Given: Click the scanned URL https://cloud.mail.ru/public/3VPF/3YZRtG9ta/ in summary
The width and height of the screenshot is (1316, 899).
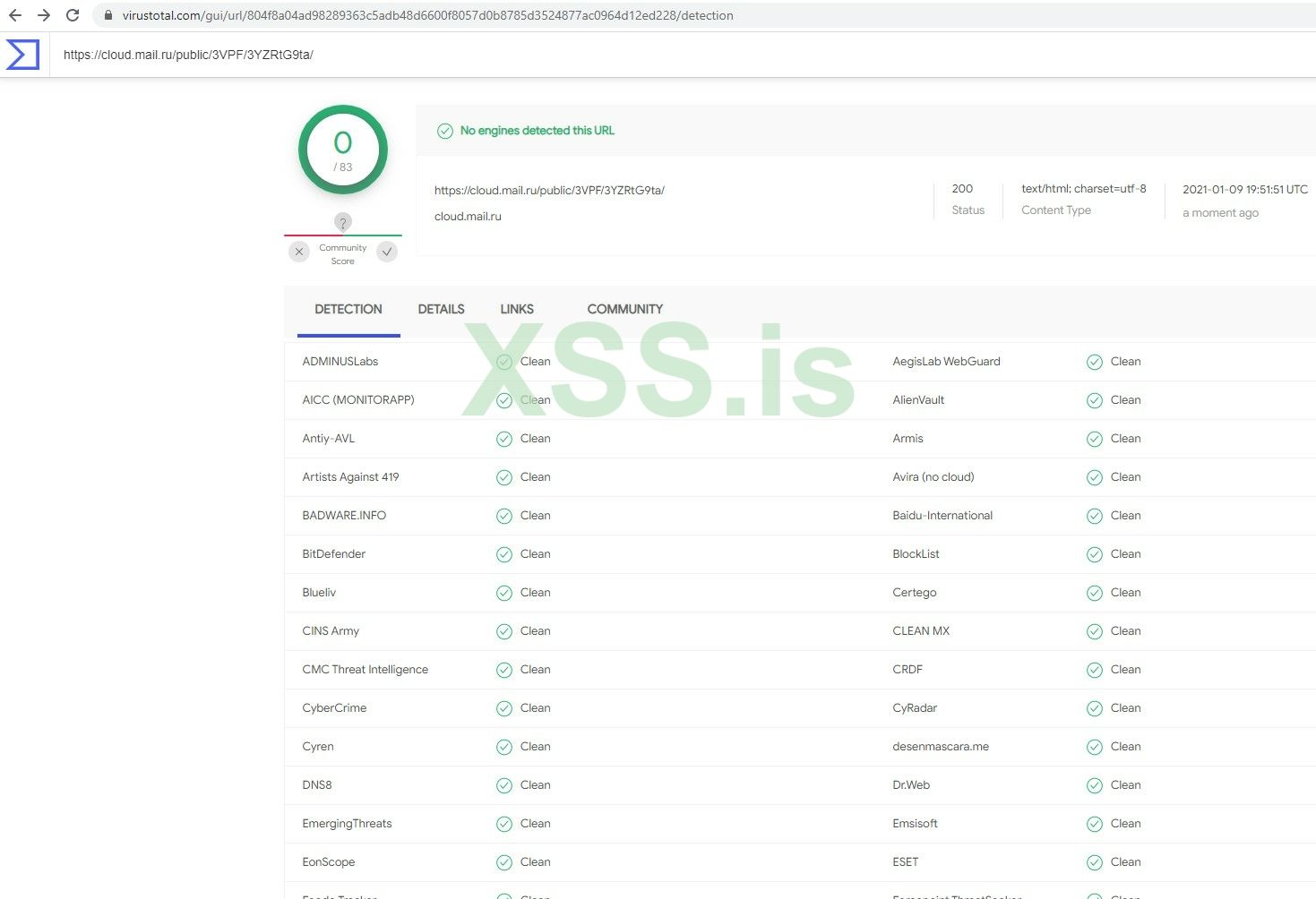Looking at the screenshot, I should [549, 190].
